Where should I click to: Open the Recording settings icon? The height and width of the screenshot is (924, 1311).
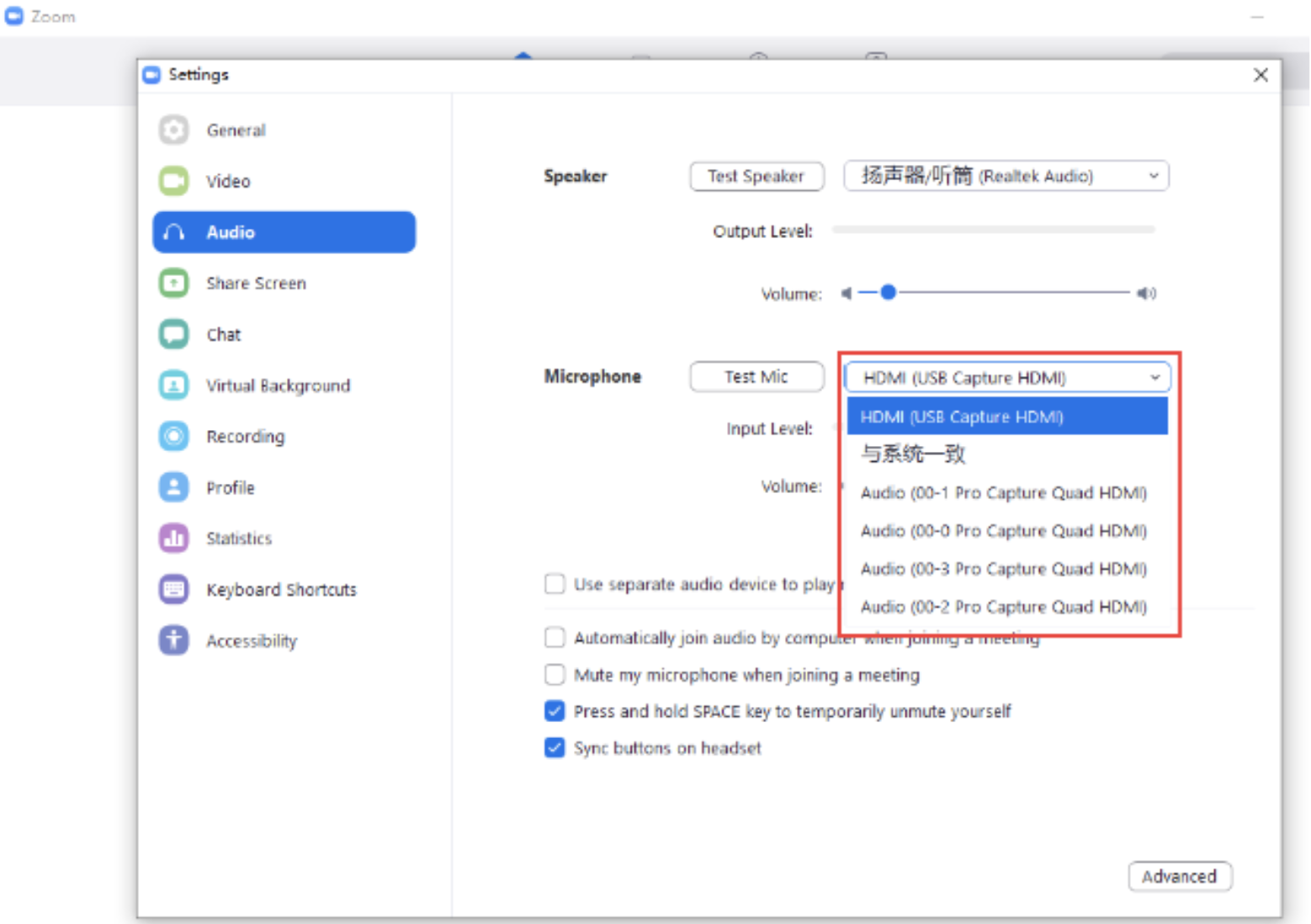tap(174, 436)
